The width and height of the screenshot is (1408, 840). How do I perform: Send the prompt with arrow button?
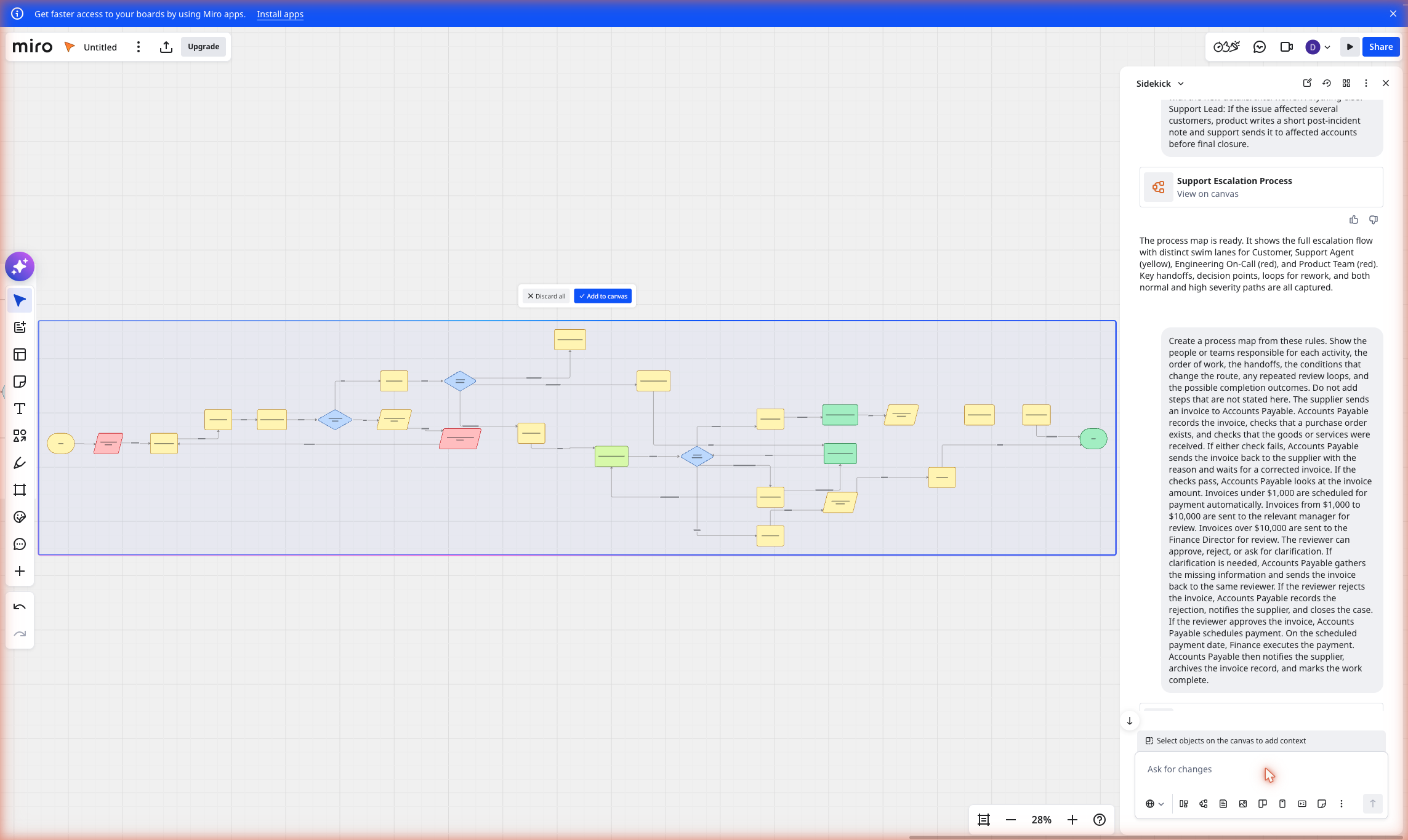coord(1372,804)
